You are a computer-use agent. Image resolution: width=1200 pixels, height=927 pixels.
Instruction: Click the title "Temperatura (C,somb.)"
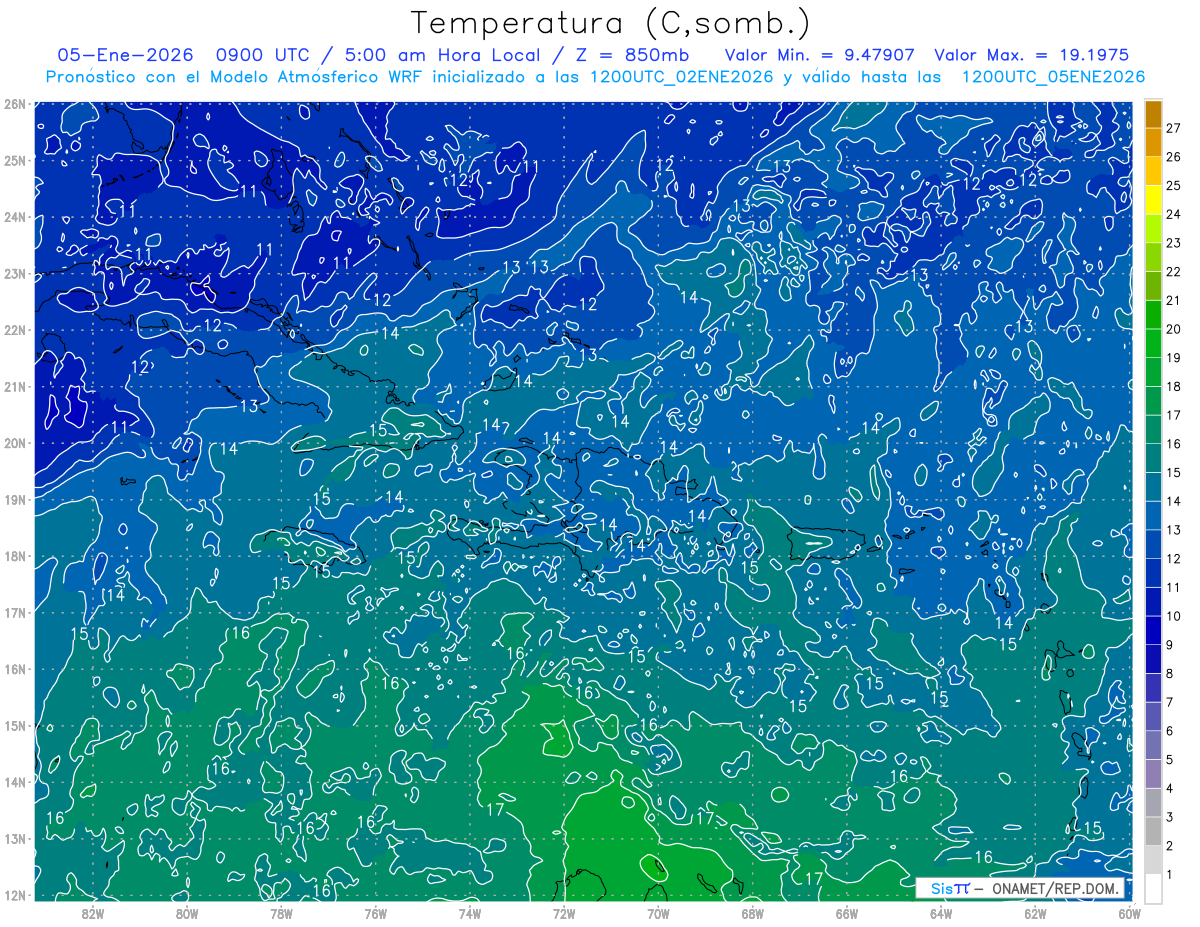click(x=610, y=23)
